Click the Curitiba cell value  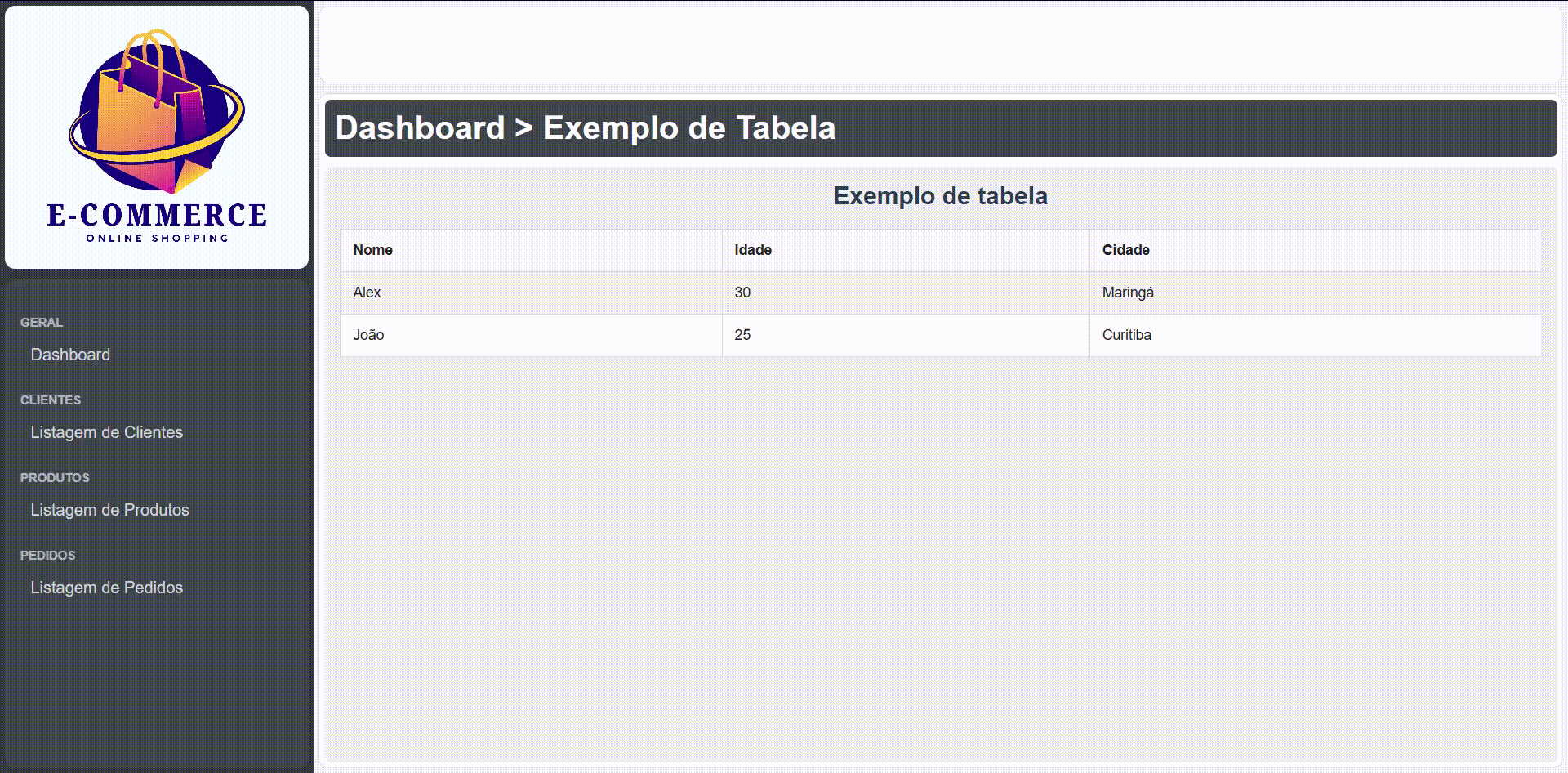1128,335
